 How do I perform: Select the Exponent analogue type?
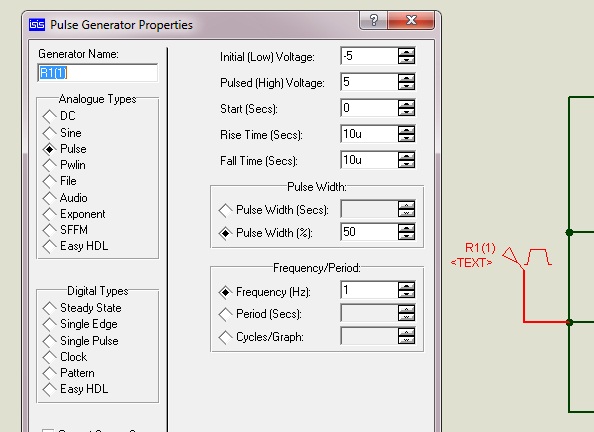coord(74,214)
